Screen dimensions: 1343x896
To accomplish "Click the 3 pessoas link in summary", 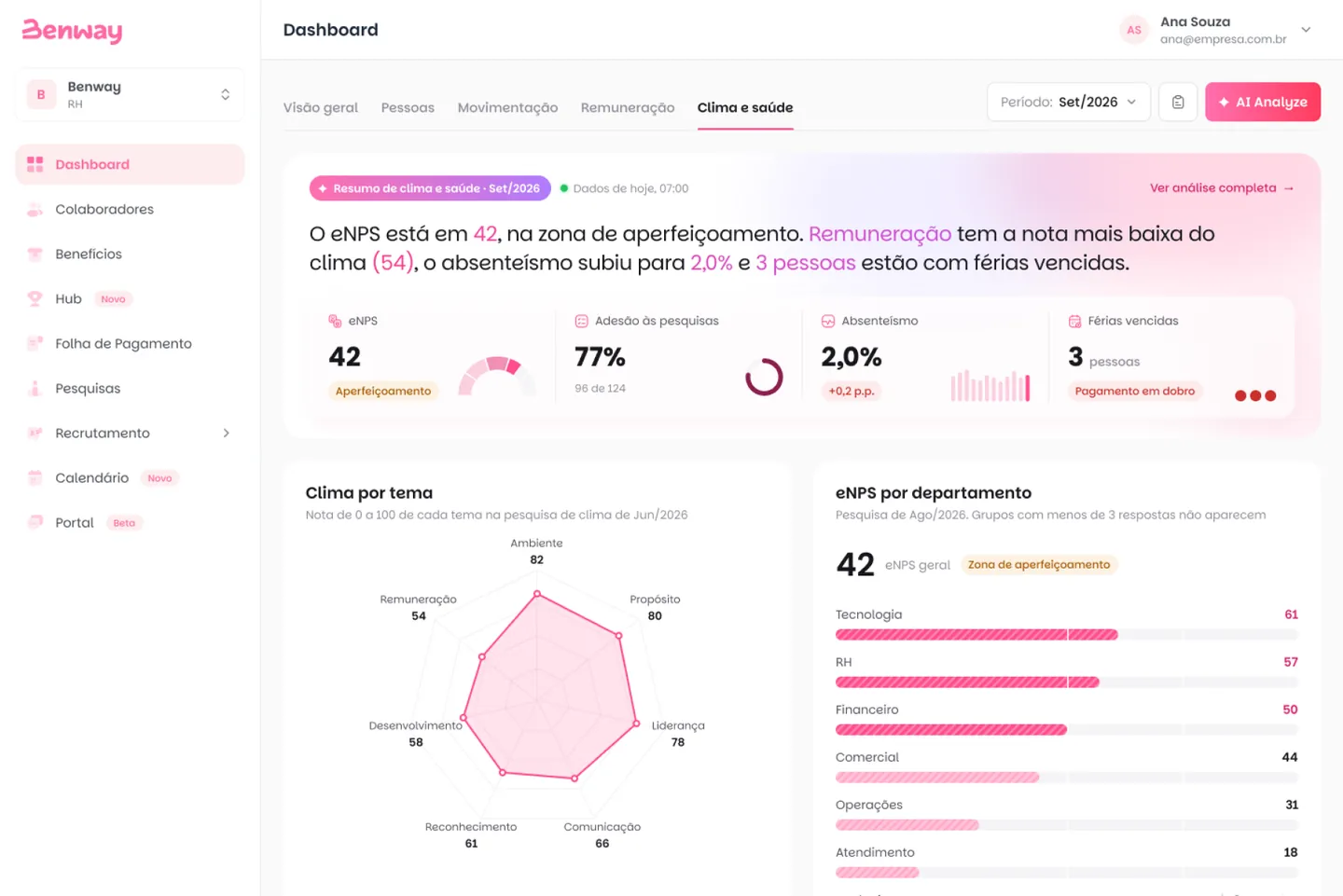I will tap(806, 263).
